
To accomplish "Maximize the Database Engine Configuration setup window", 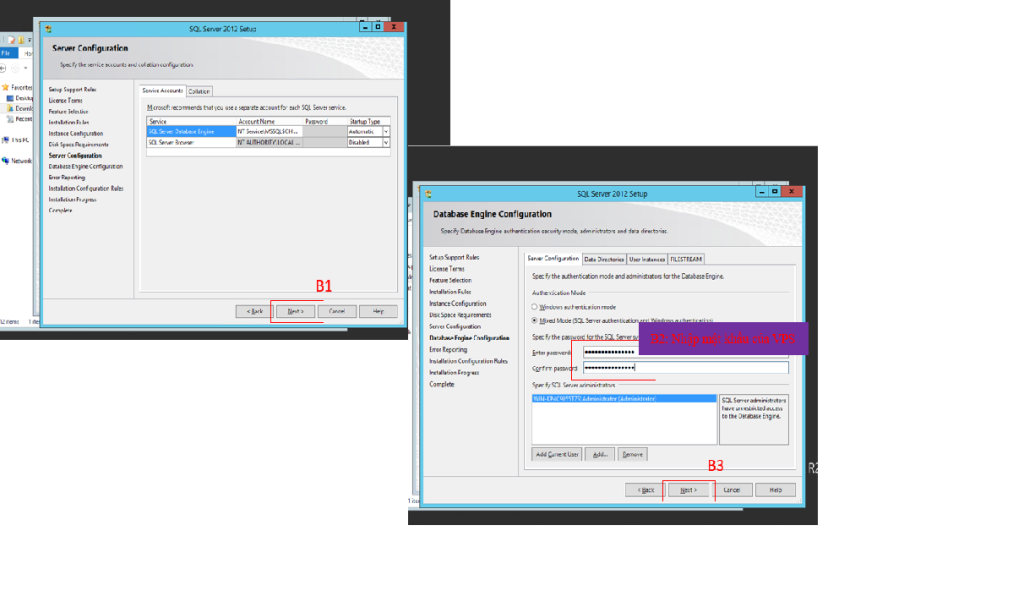I will coord(775,191).
